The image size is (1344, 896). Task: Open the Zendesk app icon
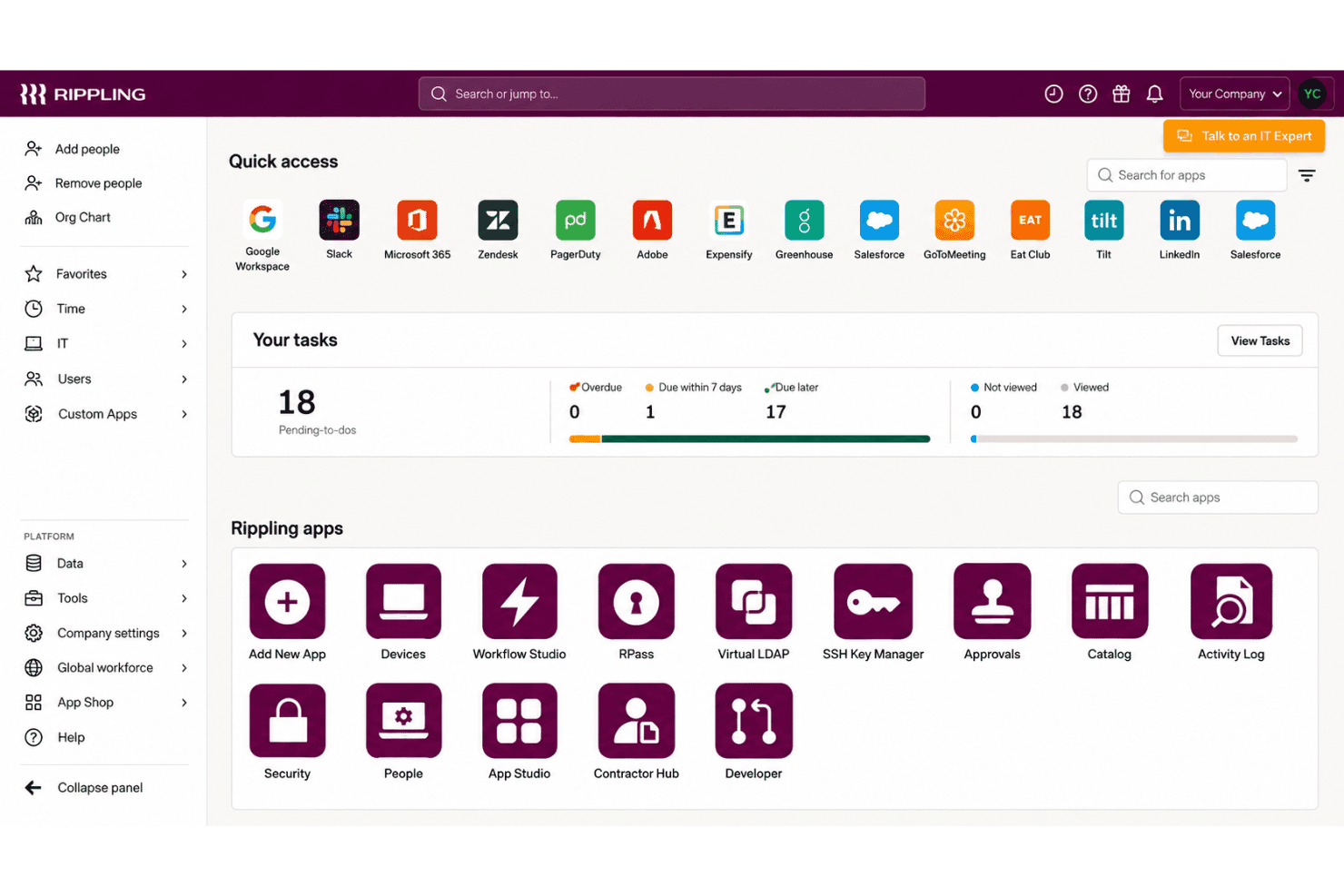[498, 220]
